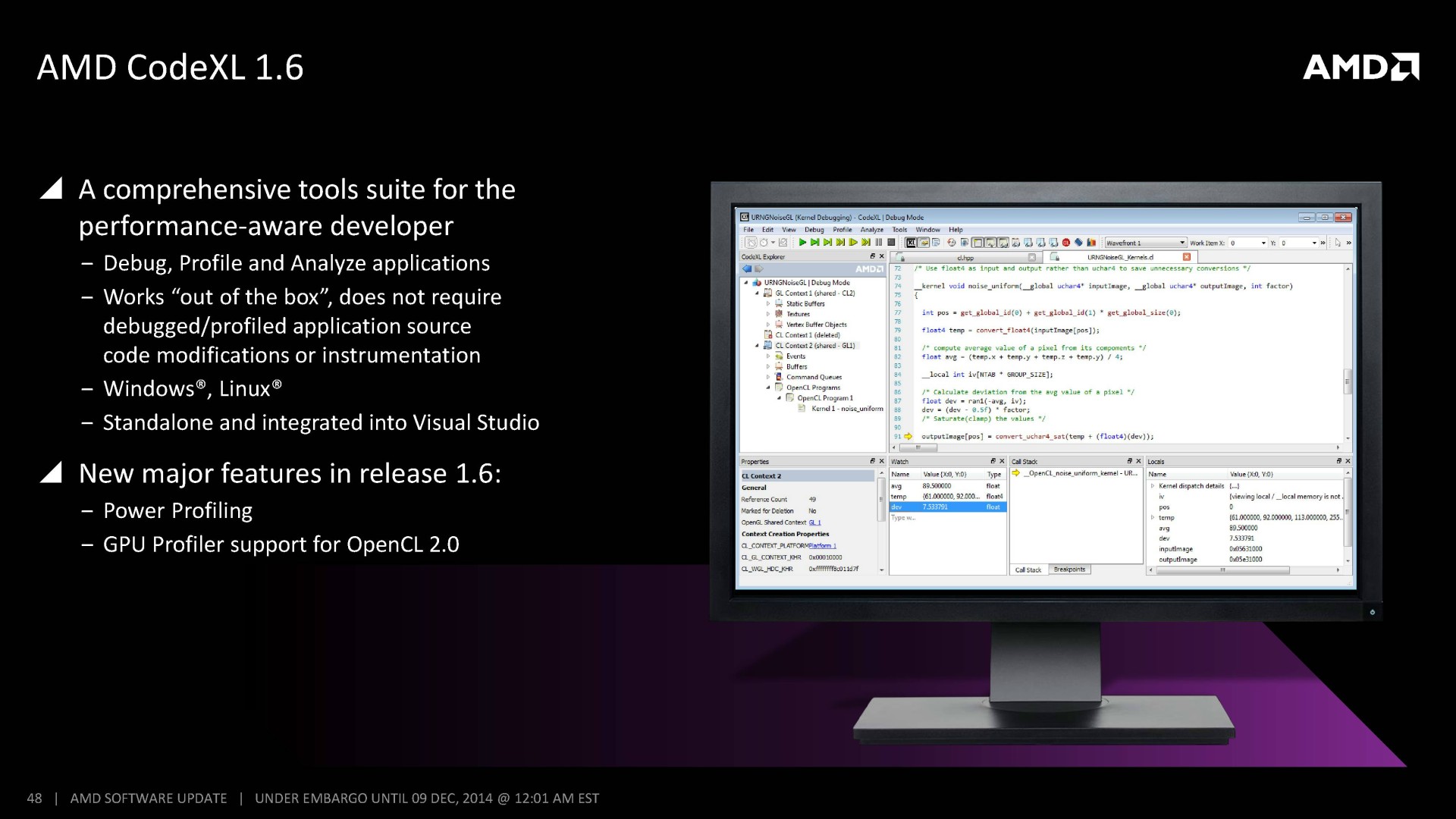
Task: Collapse the OpenCL Programs tree node
Action: coord(767,388)
